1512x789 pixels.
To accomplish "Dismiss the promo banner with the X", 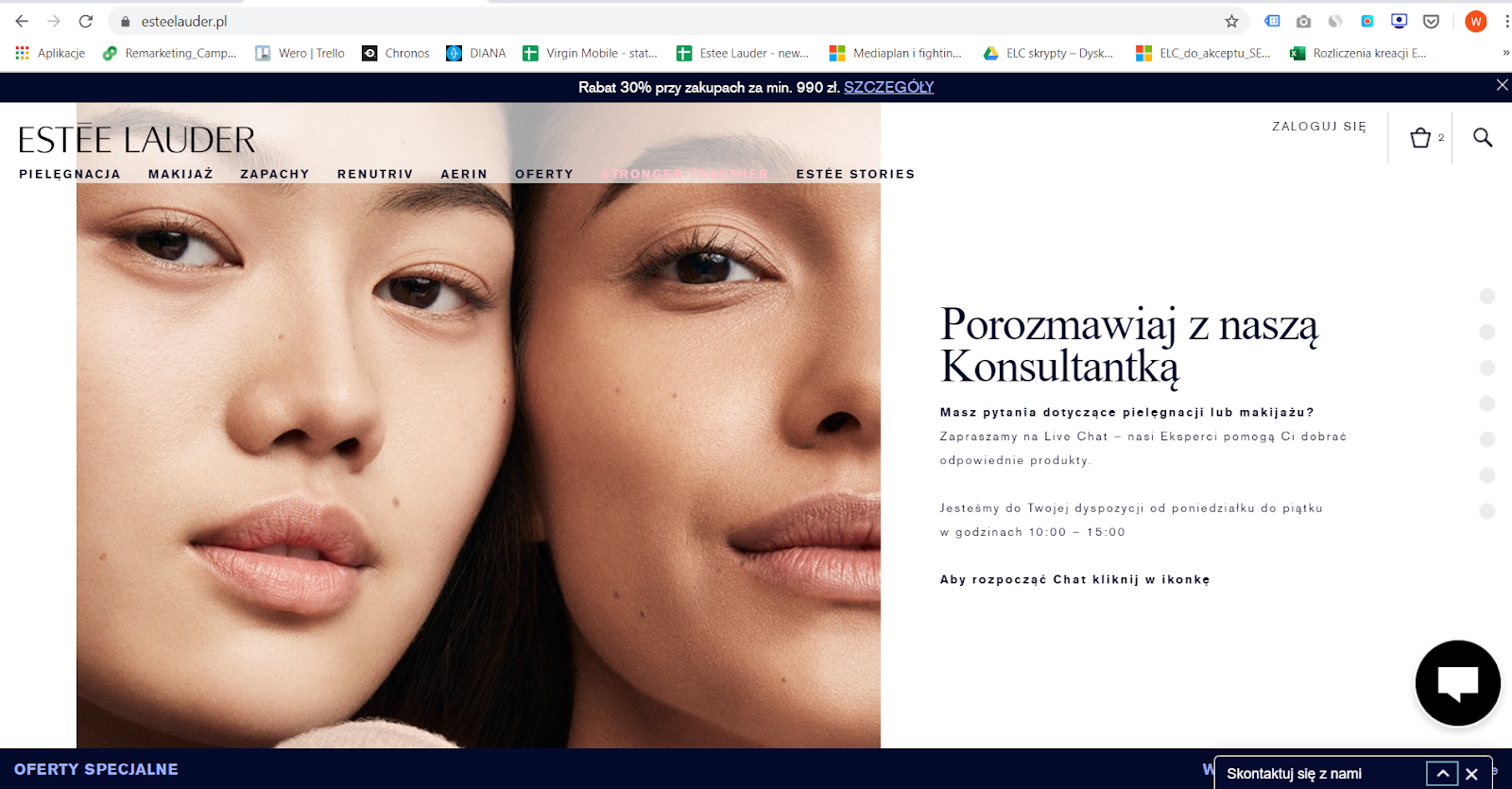I will [1502, 85].
